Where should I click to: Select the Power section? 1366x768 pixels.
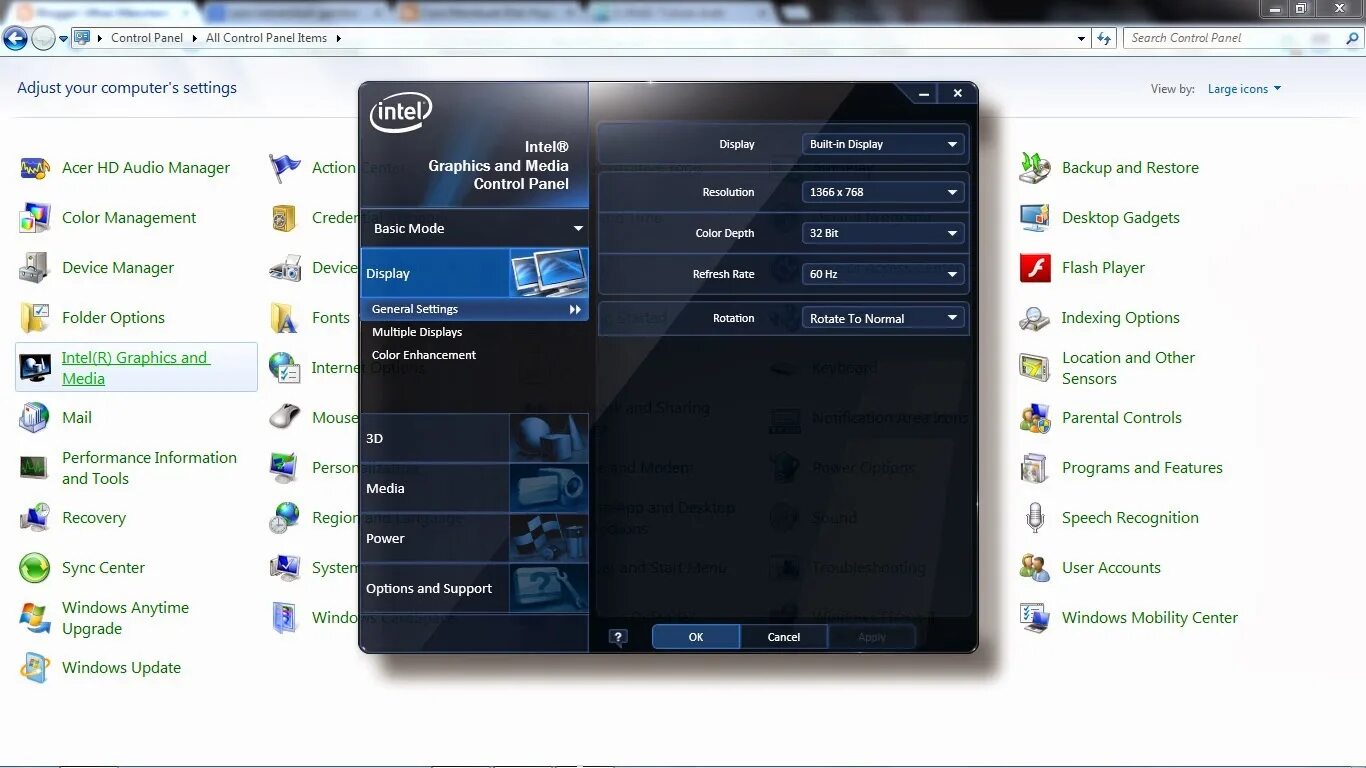(475, 538)
